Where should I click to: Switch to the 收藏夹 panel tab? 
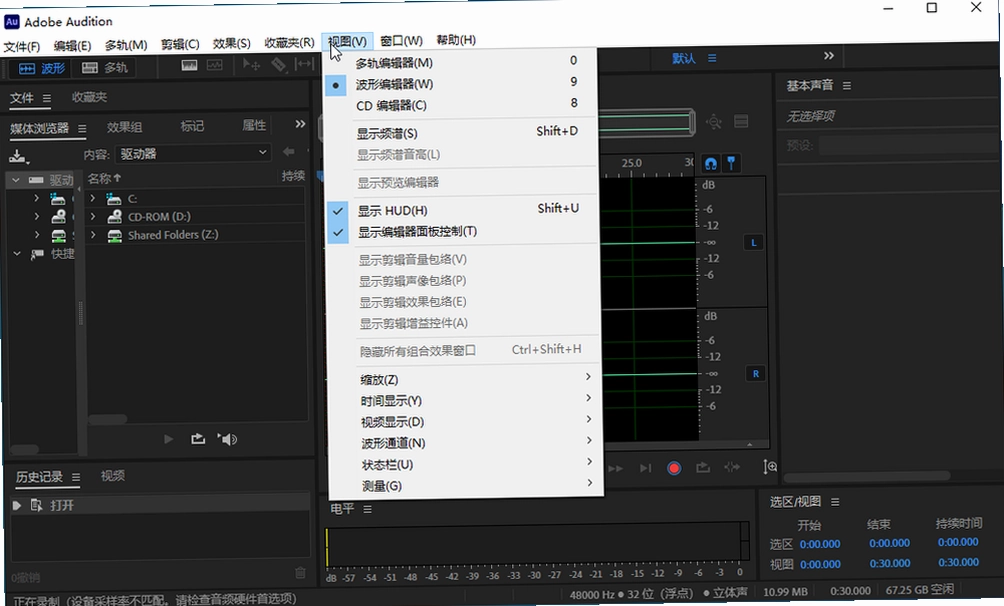[x=89, y=97]
